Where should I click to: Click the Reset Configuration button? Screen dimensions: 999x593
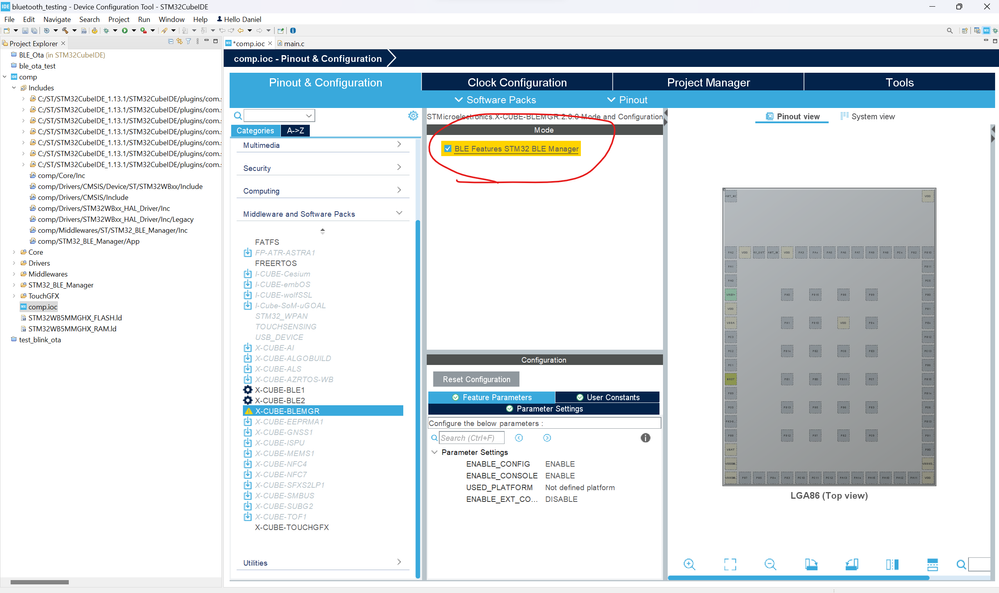(x=476, y=379)
